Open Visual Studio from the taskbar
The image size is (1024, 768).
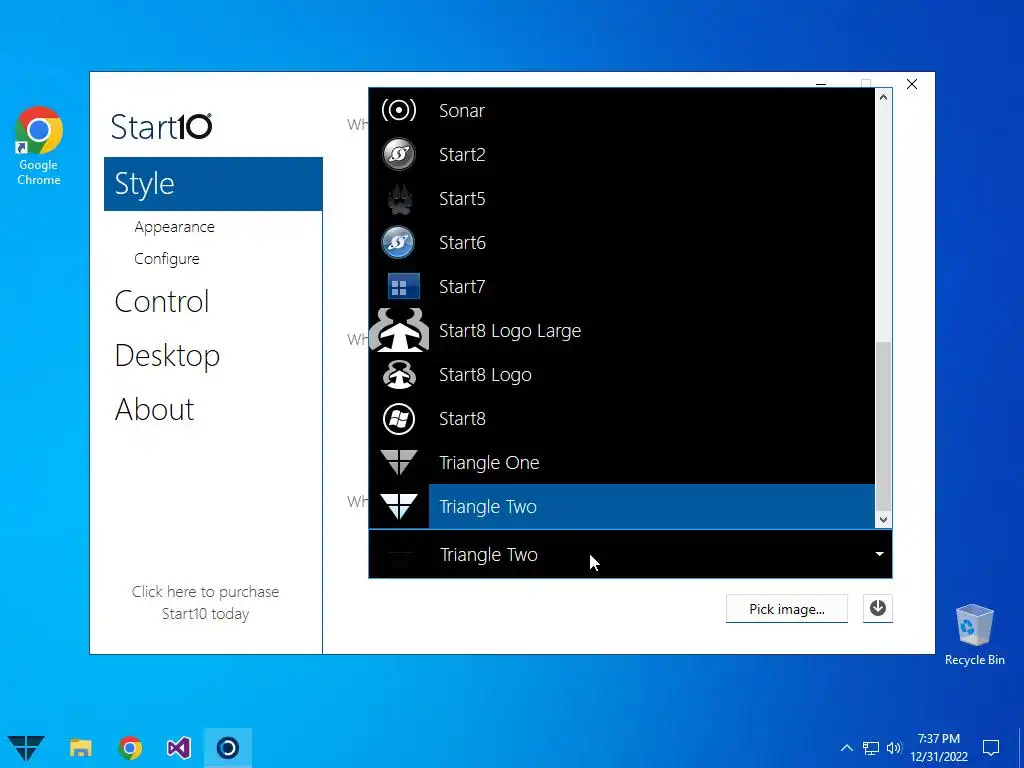(x=179, y=748)
